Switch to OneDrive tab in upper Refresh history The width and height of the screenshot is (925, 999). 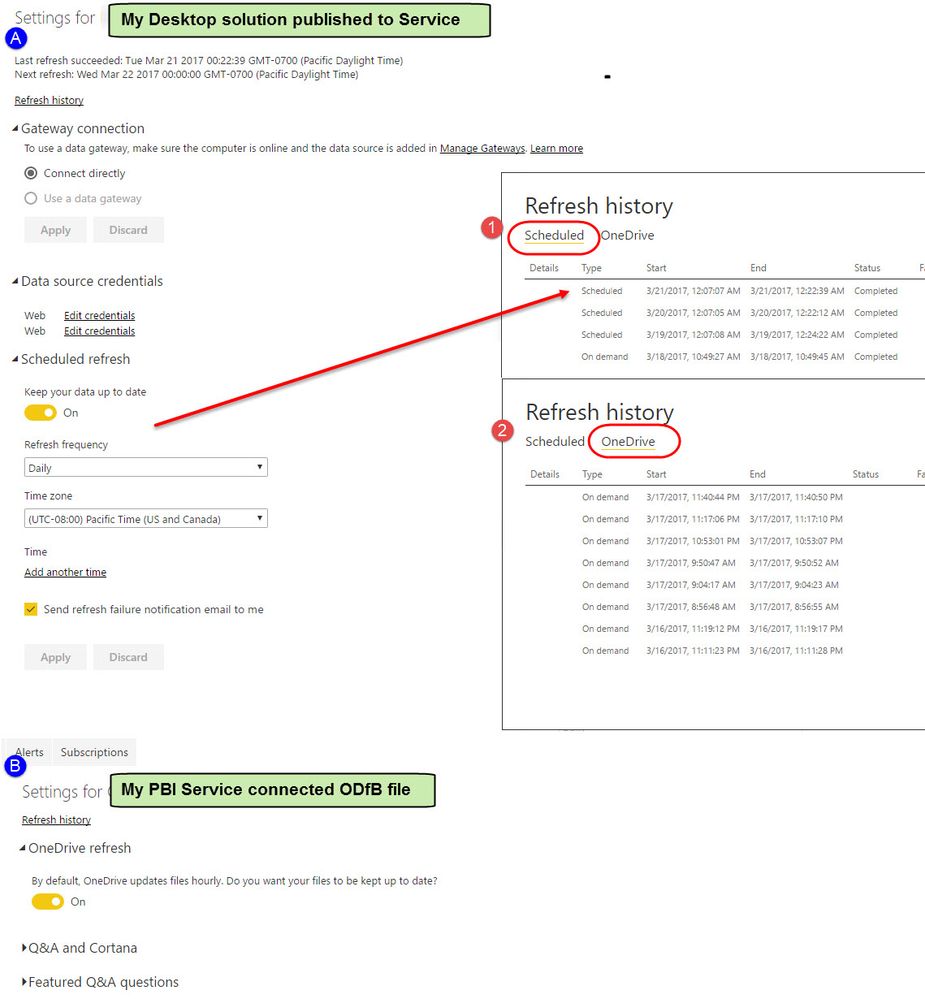pyautogui.click(x=627, y=235)
